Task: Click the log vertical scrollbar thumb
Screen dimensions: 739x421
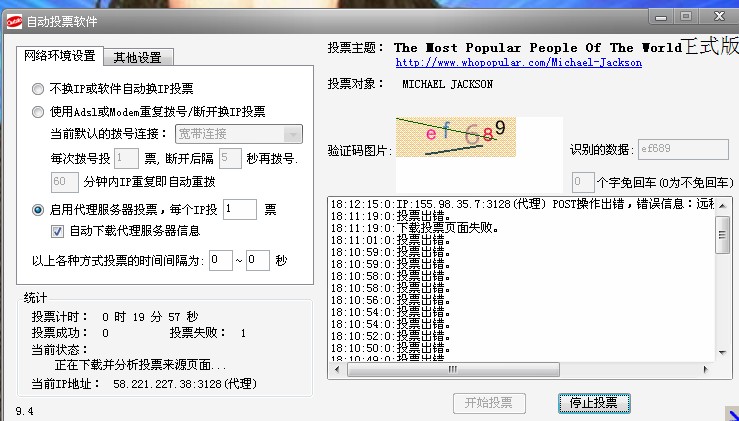Action: (723, 235)
